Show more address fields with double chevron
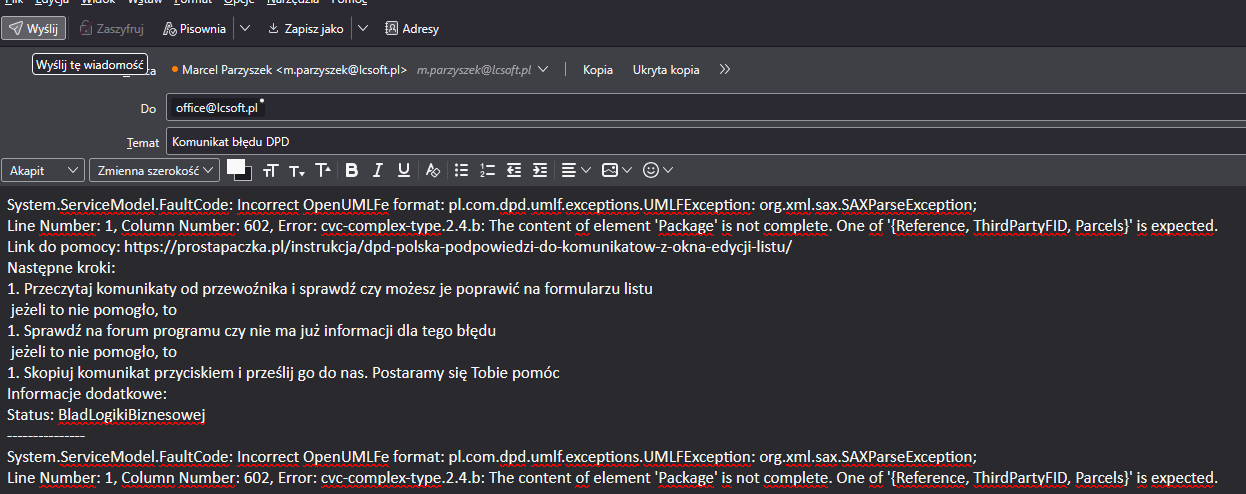 point(725,70)
